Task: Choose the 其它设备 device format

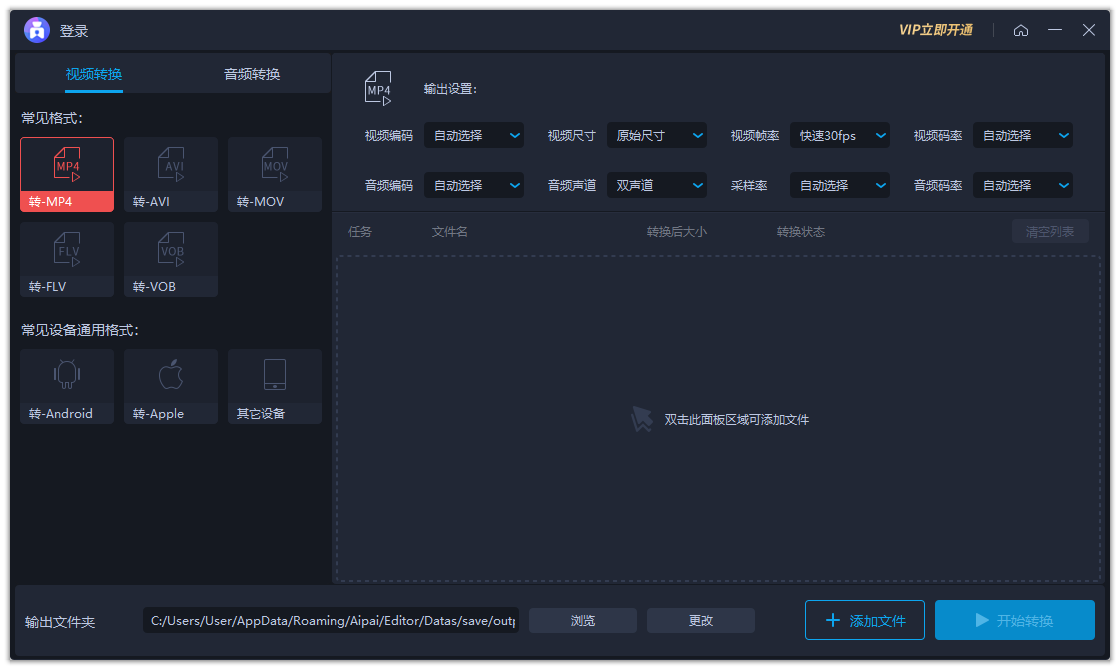Action: click(x=275, y=386)
